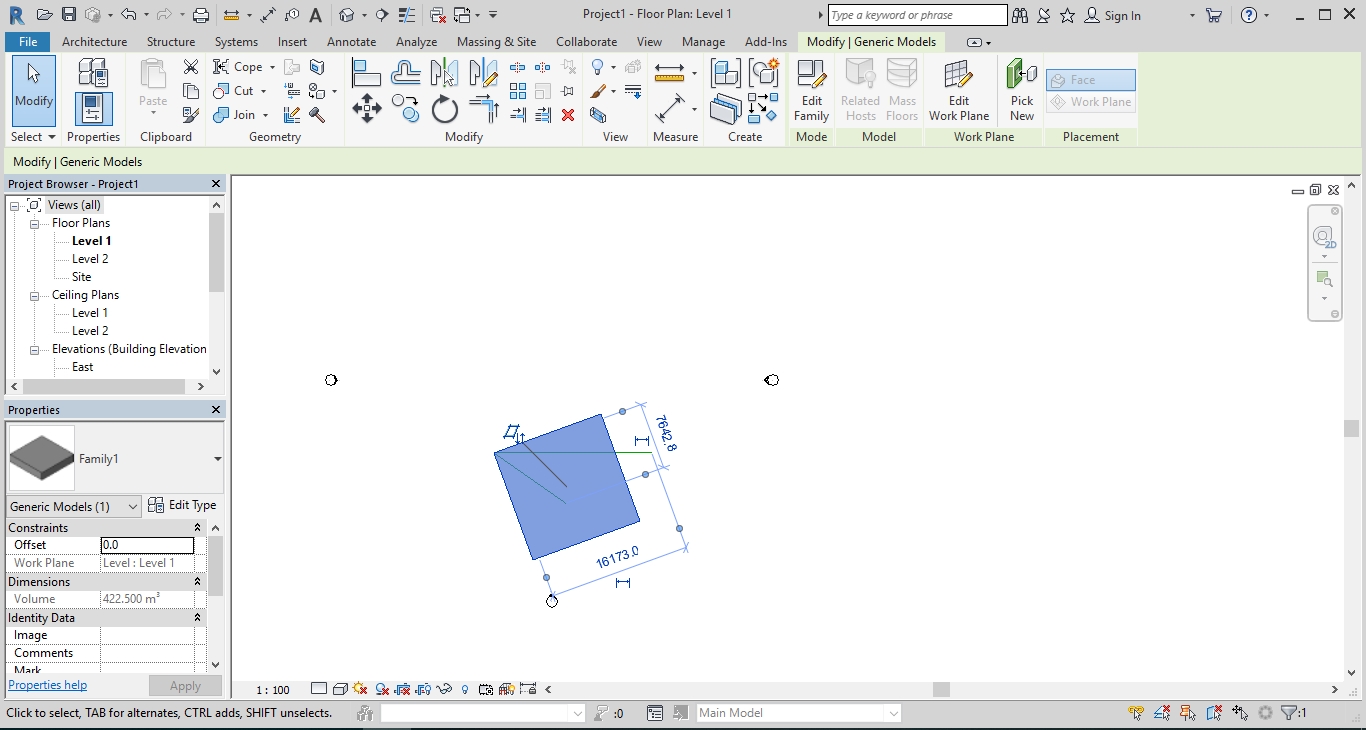
Task: Switch to the Architecture ribbon tab
Action: pos(94,42)
